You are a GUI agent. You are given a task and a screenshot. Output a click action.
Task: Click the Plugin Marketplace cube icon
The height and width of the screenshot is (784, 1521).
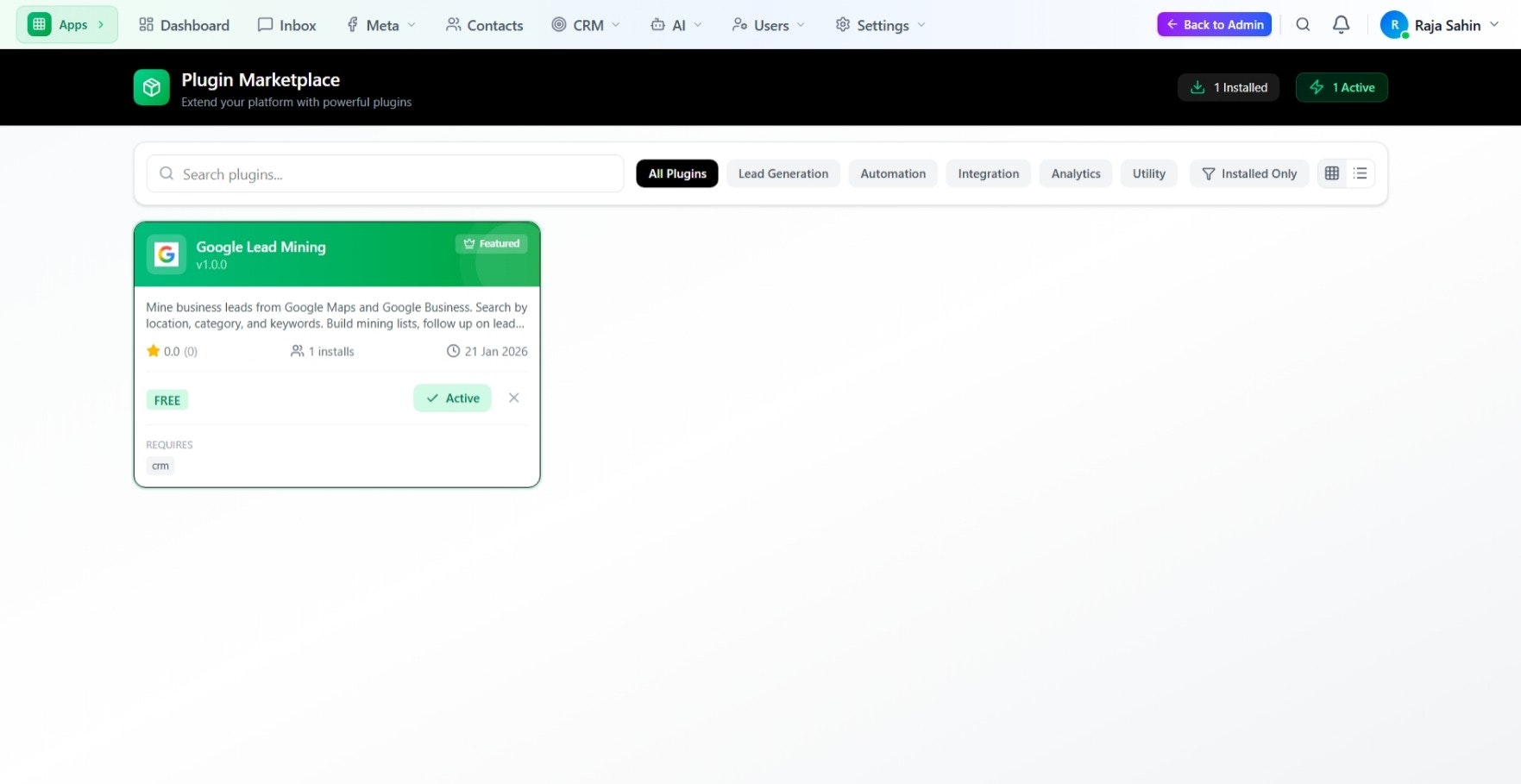coord(152,87)
